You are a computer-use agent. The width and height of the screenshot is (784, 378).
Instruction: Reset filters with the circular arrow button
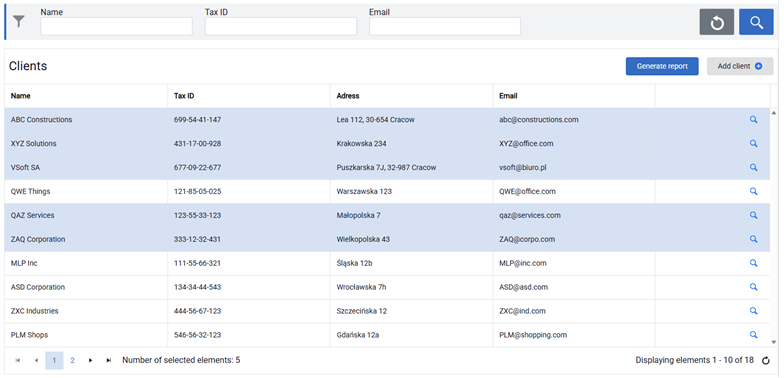point(716,22)
